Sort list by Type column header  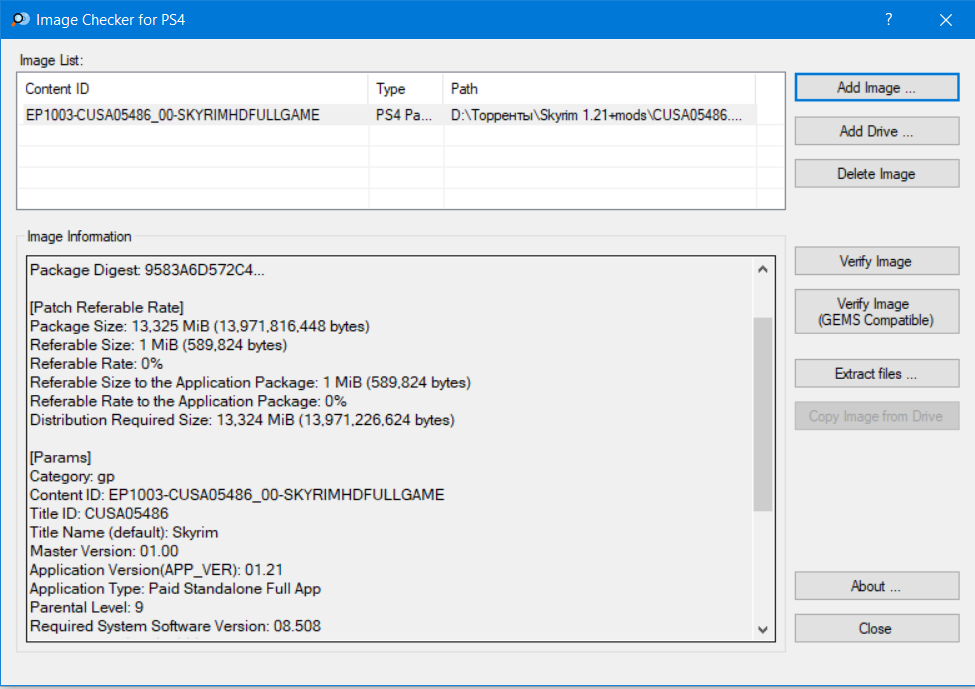406,89
